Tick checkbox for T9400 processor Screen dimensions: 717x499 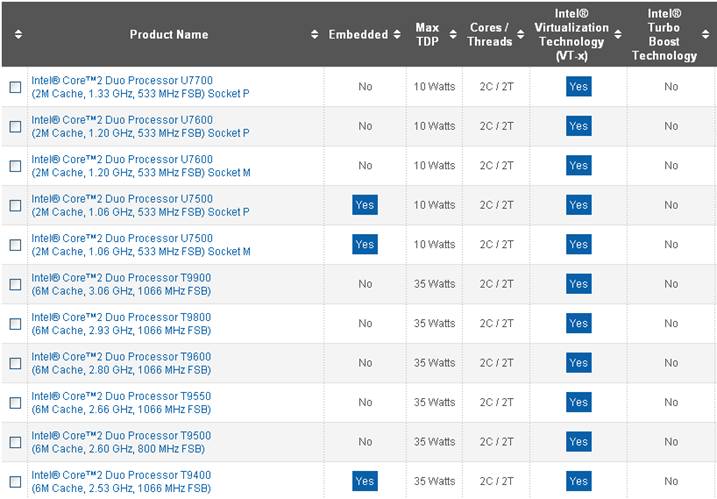click(15, 482)
